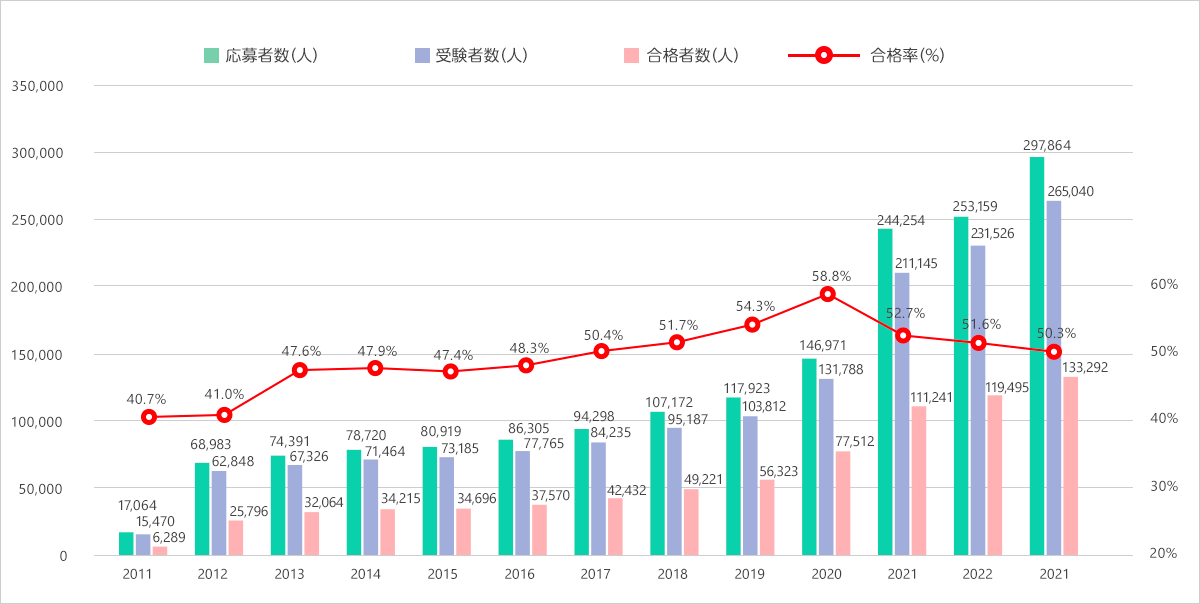Click the green 応募者数(人) legend swatch
Screen dimensions: 1200x604
click(211, 55)
